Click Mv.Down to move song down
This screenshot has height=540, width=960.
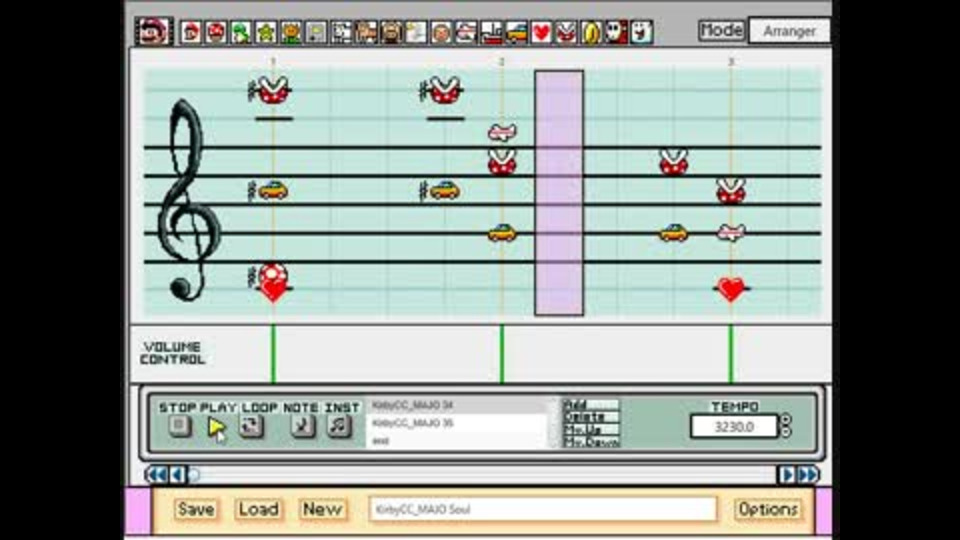pyautogui.click(x=591, y=441)
